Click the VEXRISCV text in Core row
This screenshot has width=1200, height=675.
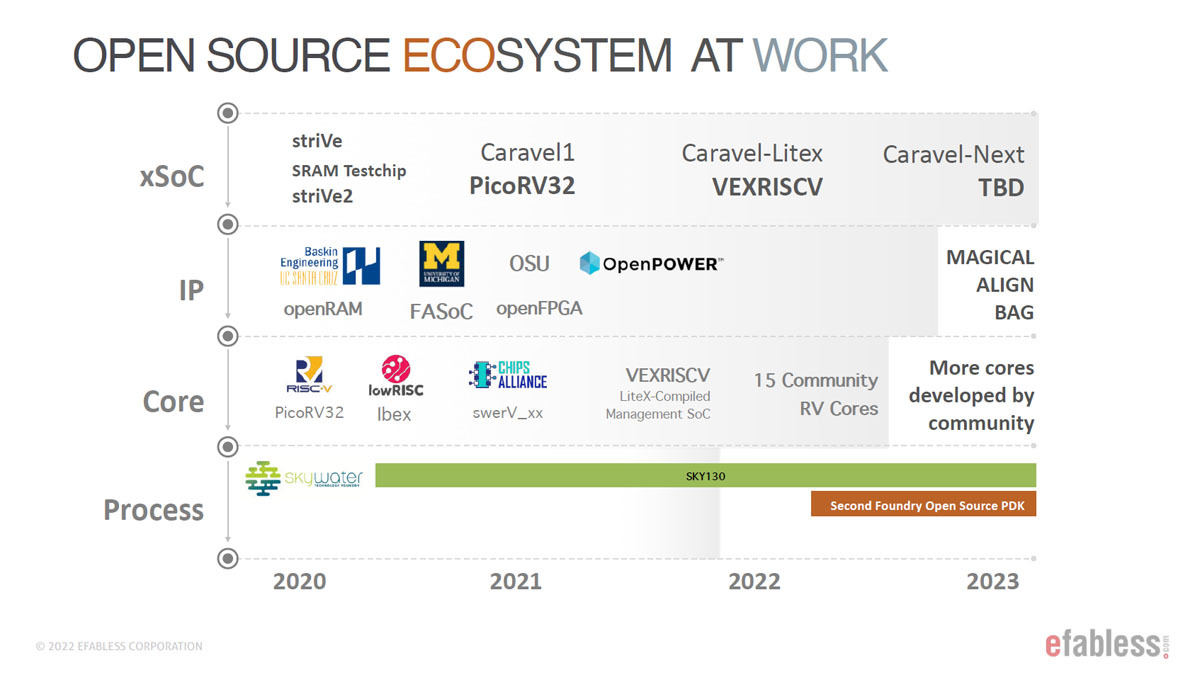click(668, 375)
